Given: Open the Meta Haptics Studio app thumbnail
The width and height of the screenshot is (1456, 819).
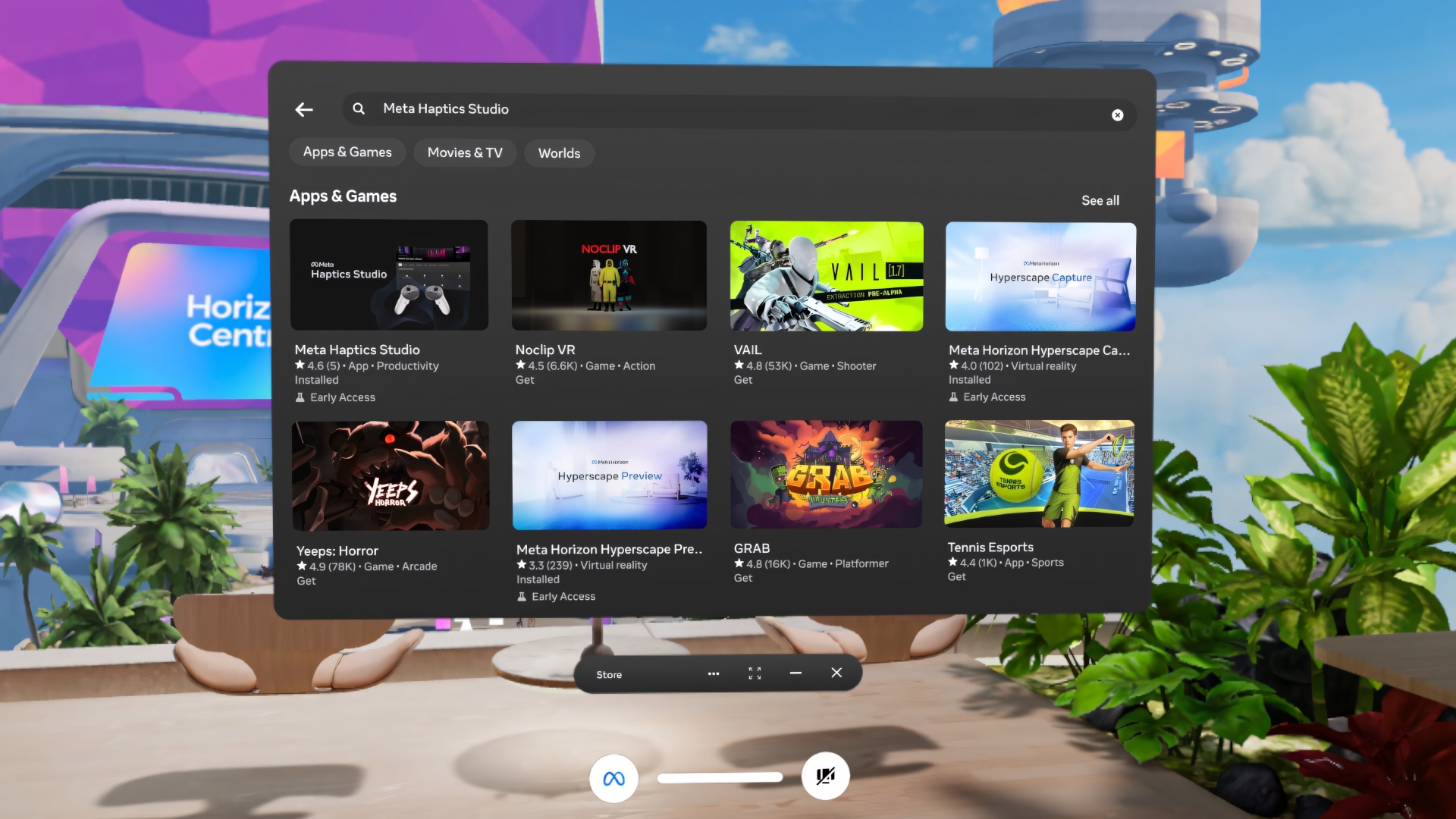Looking at the screenshot, I should (x=389, y=275).
